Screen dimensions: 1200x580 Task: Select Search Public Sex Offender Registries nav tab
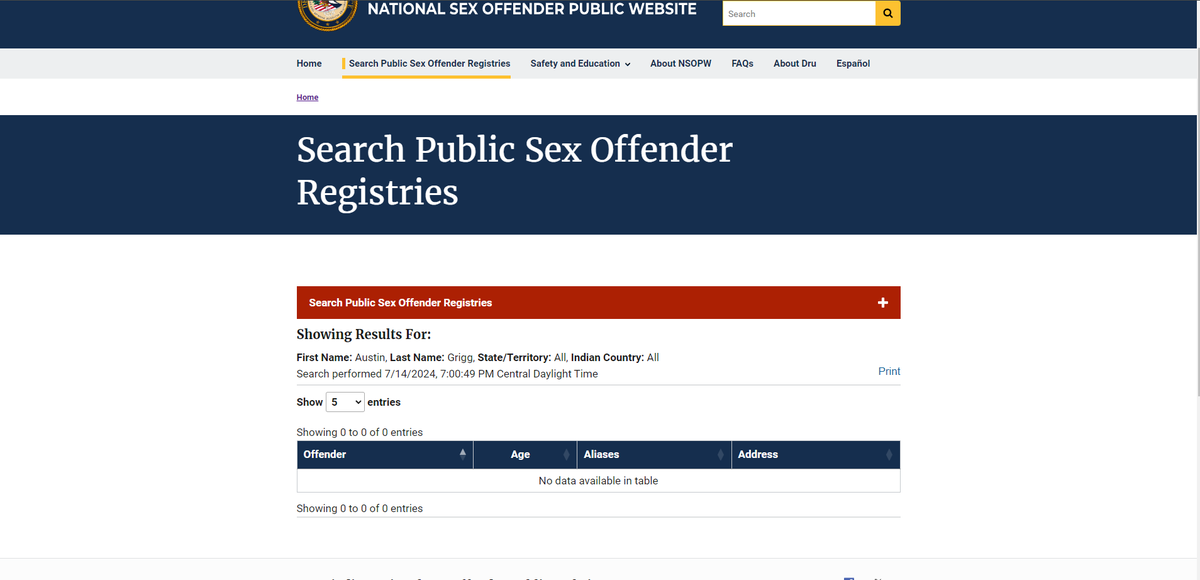pos(429,64)
